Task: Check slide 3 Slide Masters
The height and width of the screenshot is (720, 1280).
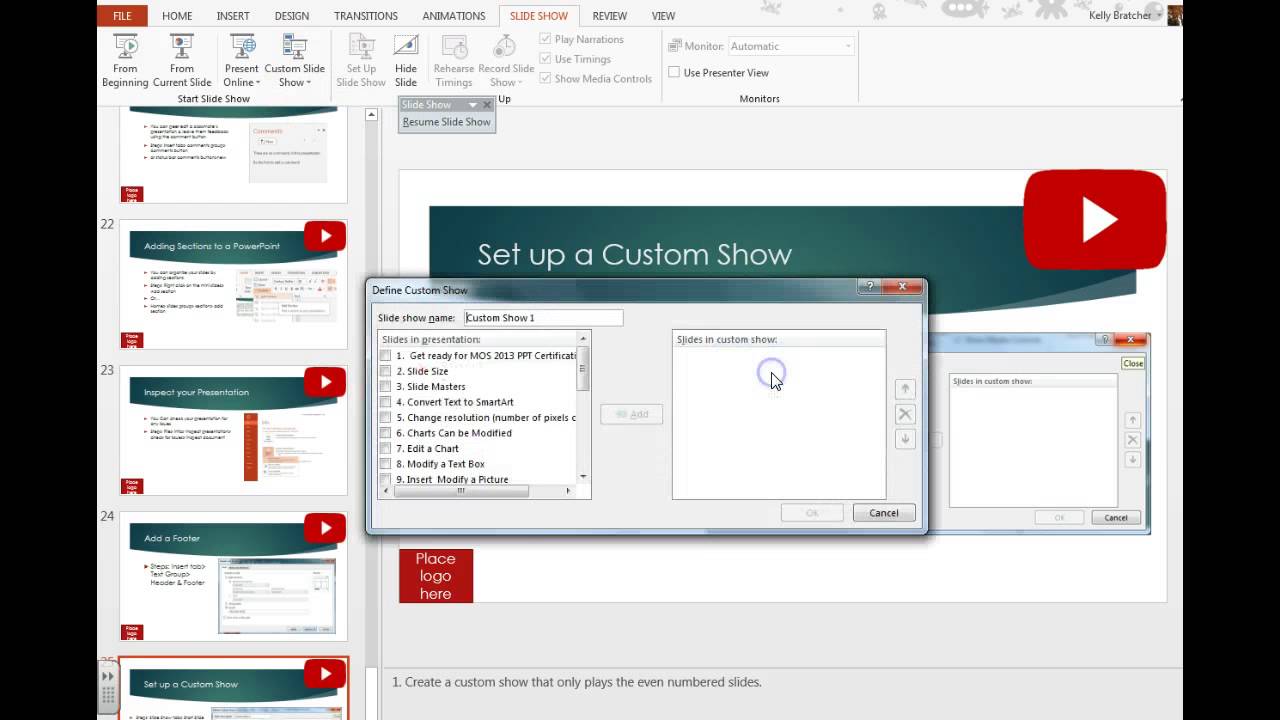Action: (386, 386)
